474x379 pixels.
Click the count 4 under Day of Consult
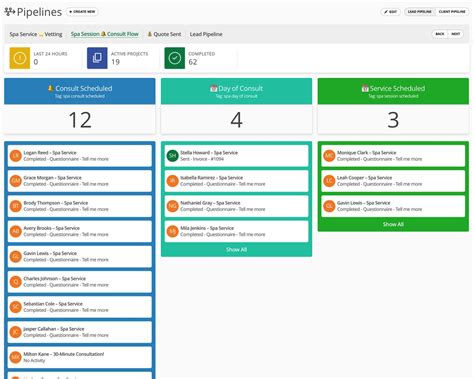pos(236,120)
